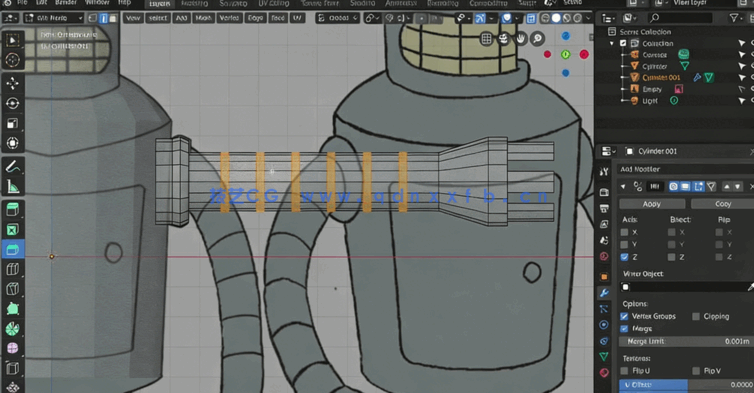Open the Render properties tab

[x=604, y=192]
